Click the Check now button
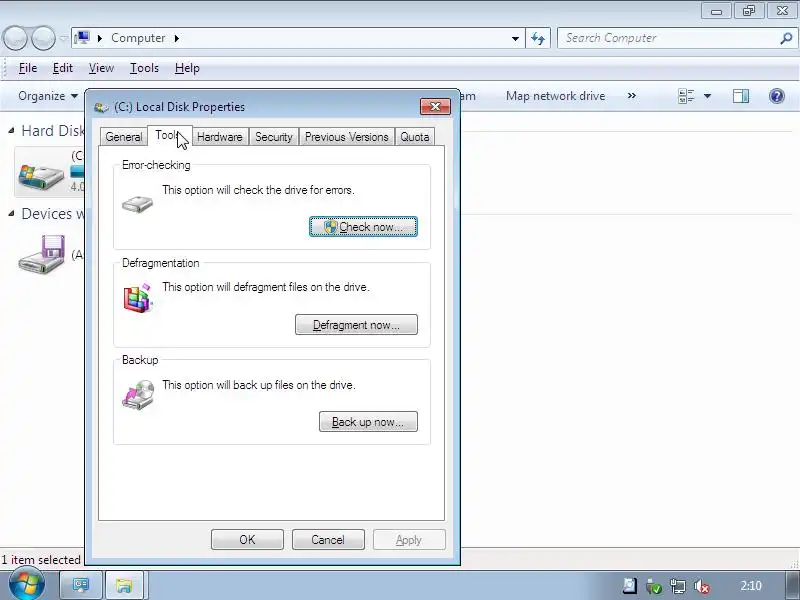800x600 pixels. click(x=363, y=227)
